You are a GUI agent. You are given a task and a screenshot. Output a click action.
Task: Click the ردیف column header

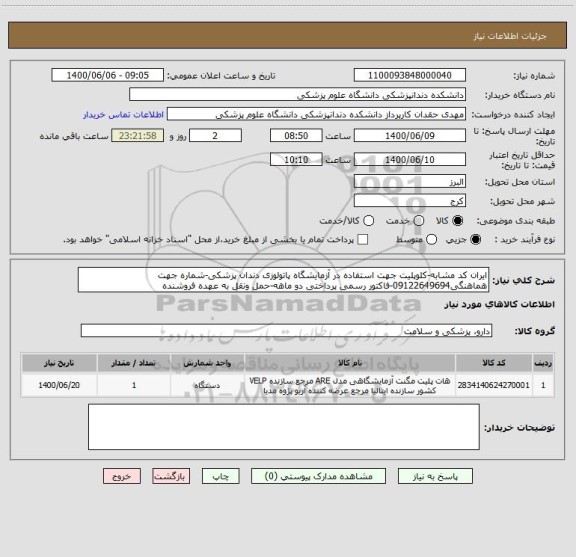pyautogui.click(x=543, y=363)
